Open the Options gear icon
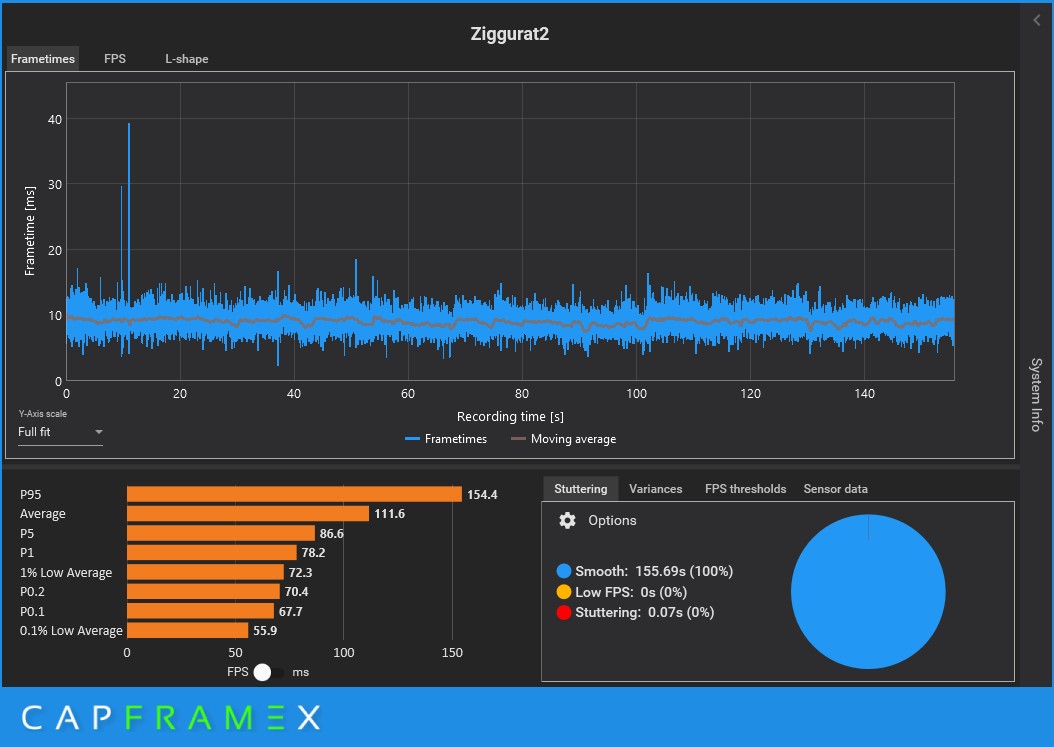This screenshot has width=1054, height=747. (x=567, y=520)
